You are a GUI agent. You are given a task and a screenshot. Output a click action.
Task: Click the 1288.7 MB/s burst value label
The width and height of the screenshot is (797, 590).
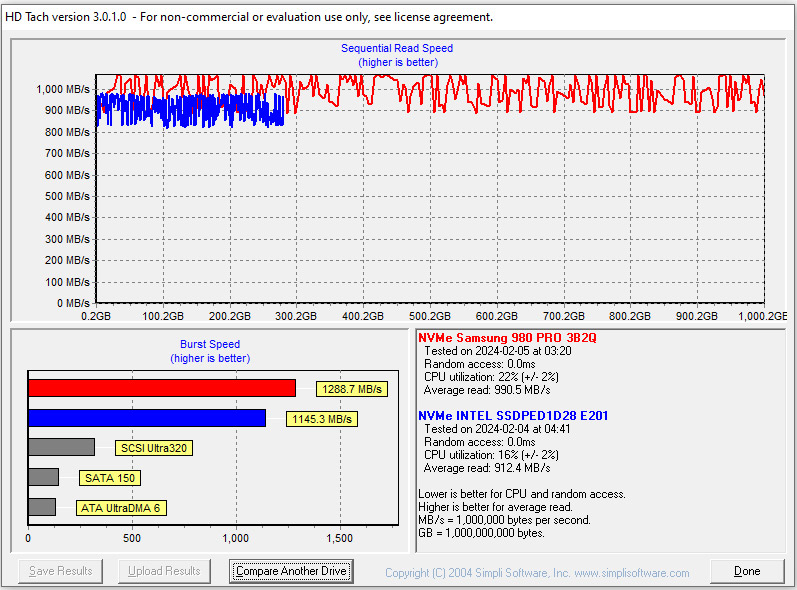[x=352, y=389]
